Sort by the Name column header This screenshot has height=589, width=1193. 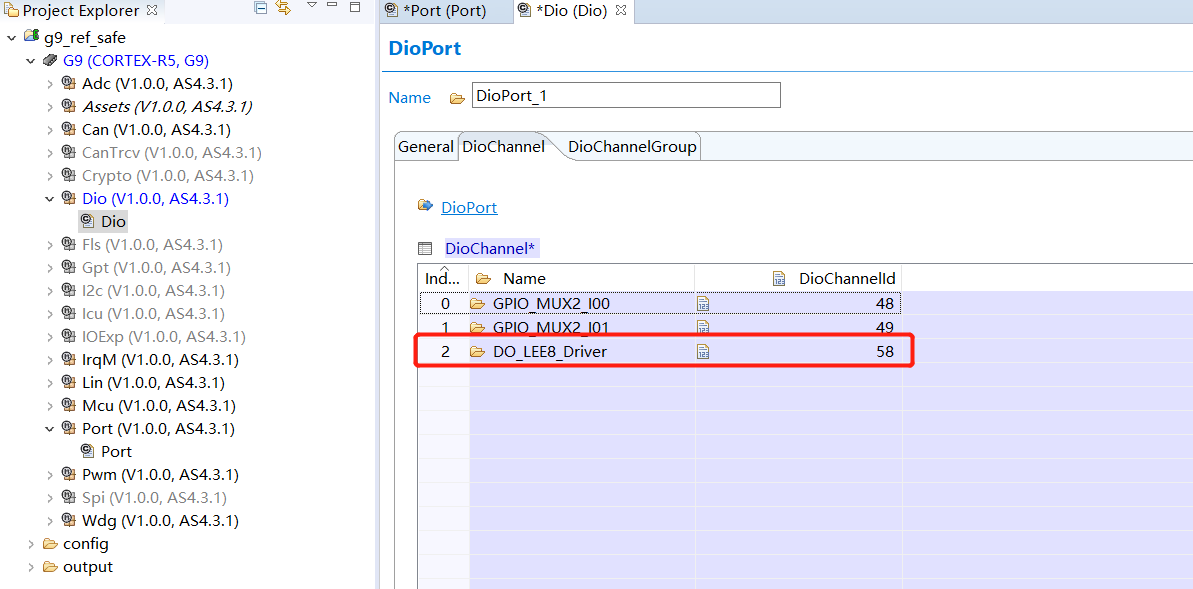tap(583, 279)
